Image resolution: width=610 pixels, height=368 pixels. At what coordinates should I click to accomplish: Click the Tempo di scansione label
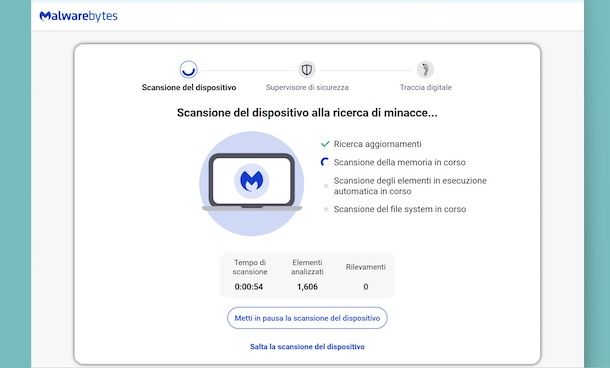tap(250, 267)
